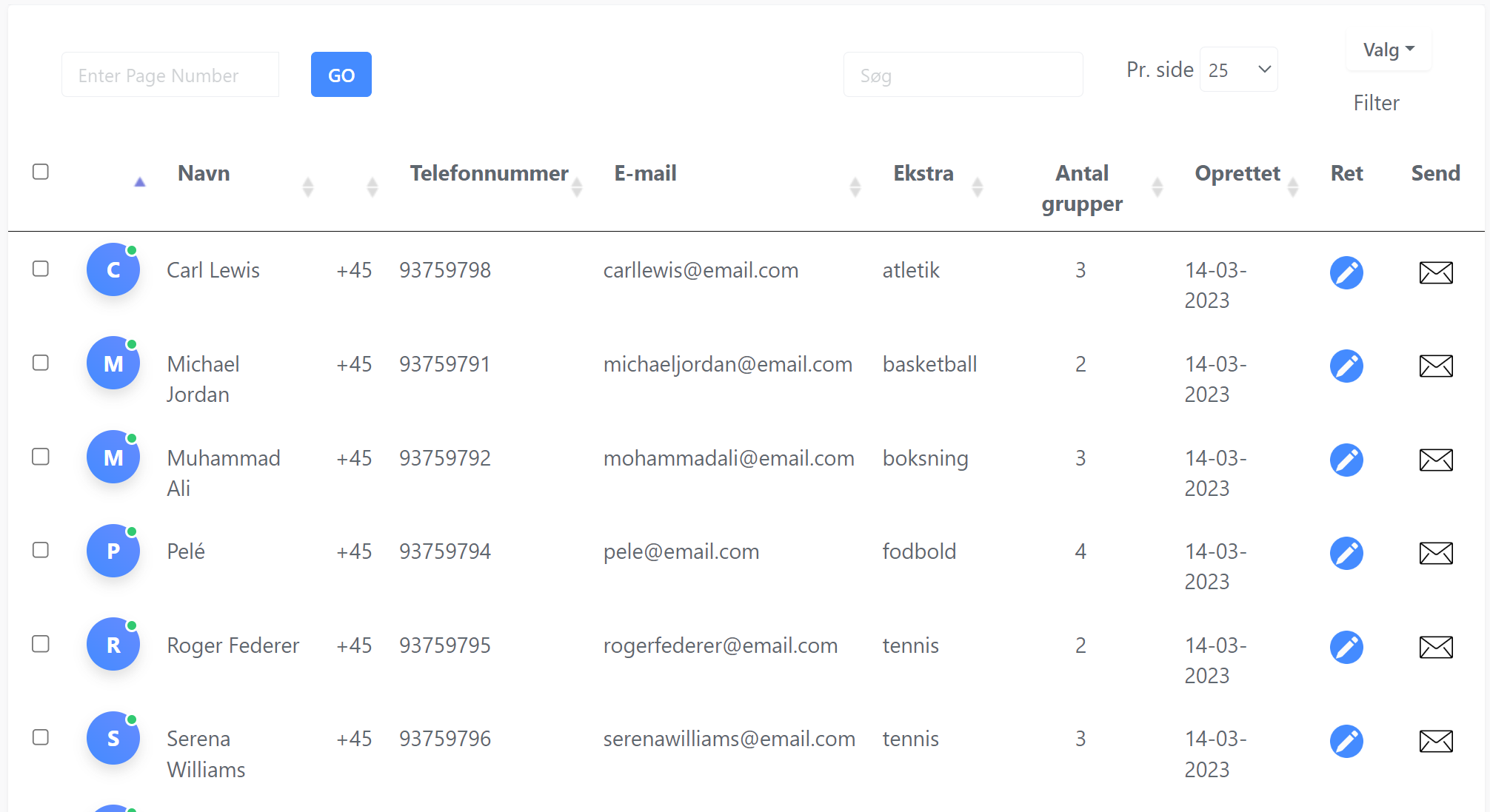Image resolution: width=1490 pixels, height=812 pixels.
Task: Edit Serena Williams with the pencil icon
Action: tap(1346, 741)
